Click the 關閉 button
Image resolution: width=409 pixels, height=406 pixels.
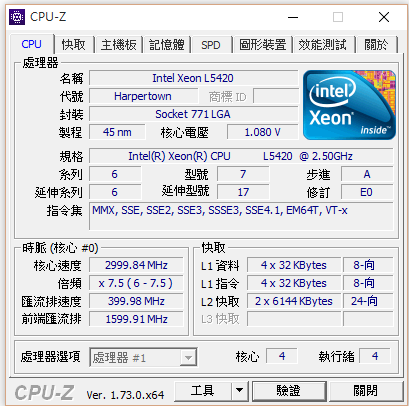click(x=366, y=391)
